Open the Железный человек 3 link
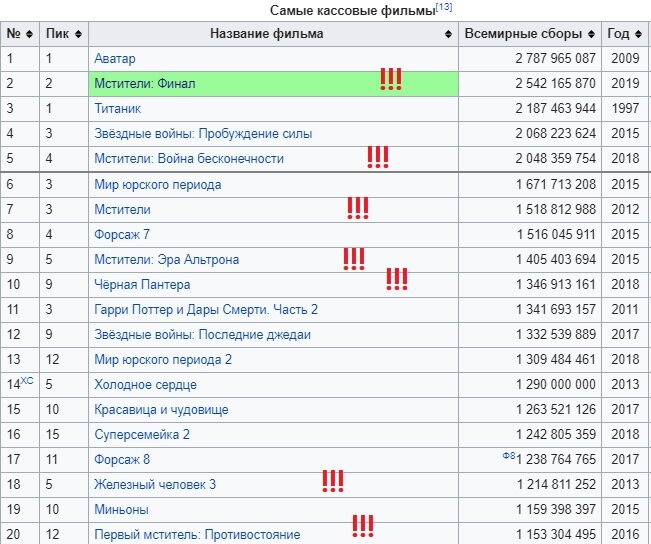The image size is (651, 544). coord(155,484)
